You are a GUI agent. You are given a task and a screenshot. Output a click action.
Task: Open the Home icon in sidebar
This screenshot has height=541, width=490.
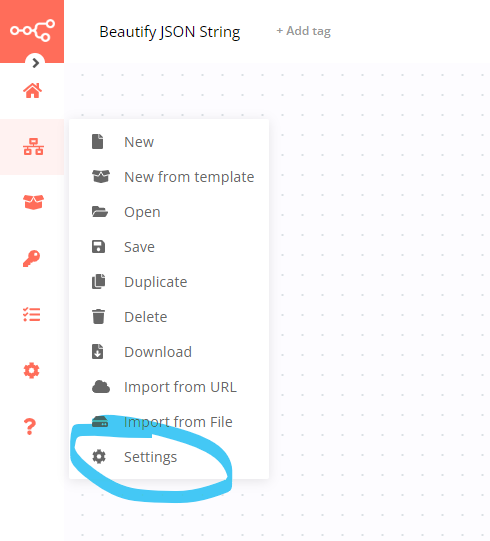point(32,91)
